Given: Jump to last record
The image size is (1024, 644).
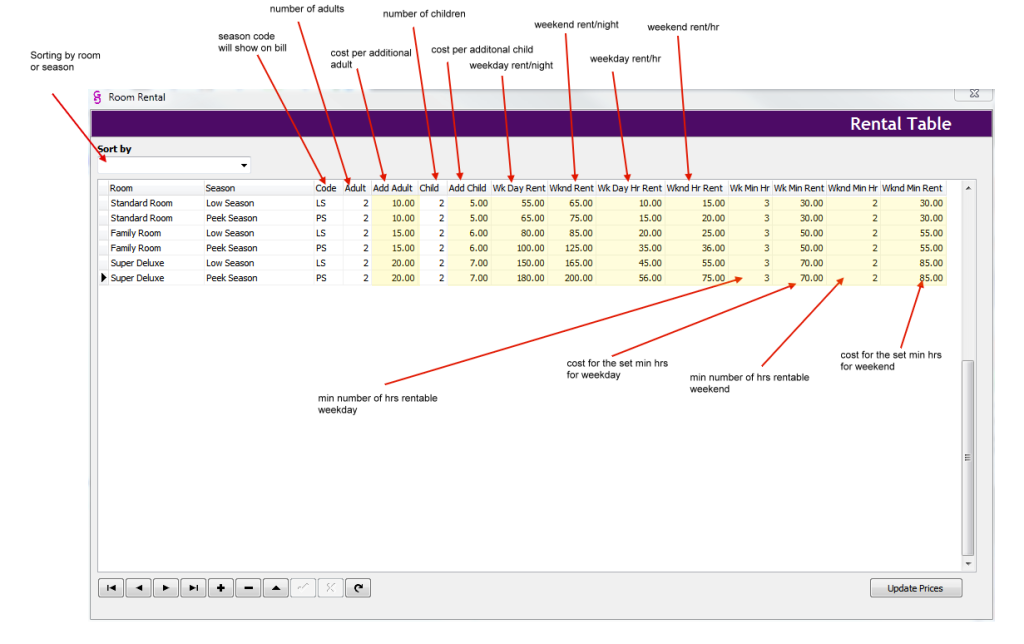Looking at the screenshot, I should (193, 588).
